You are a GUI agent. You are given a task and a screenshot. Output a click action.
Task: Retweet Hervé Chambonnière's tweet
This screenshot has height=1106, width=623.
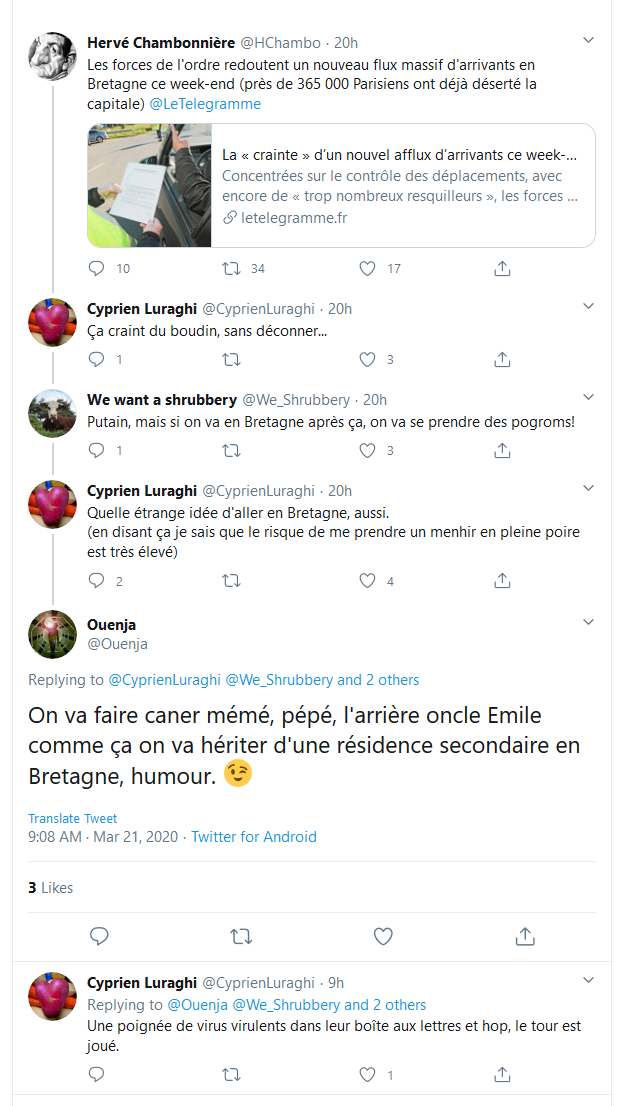coord(231,268)
